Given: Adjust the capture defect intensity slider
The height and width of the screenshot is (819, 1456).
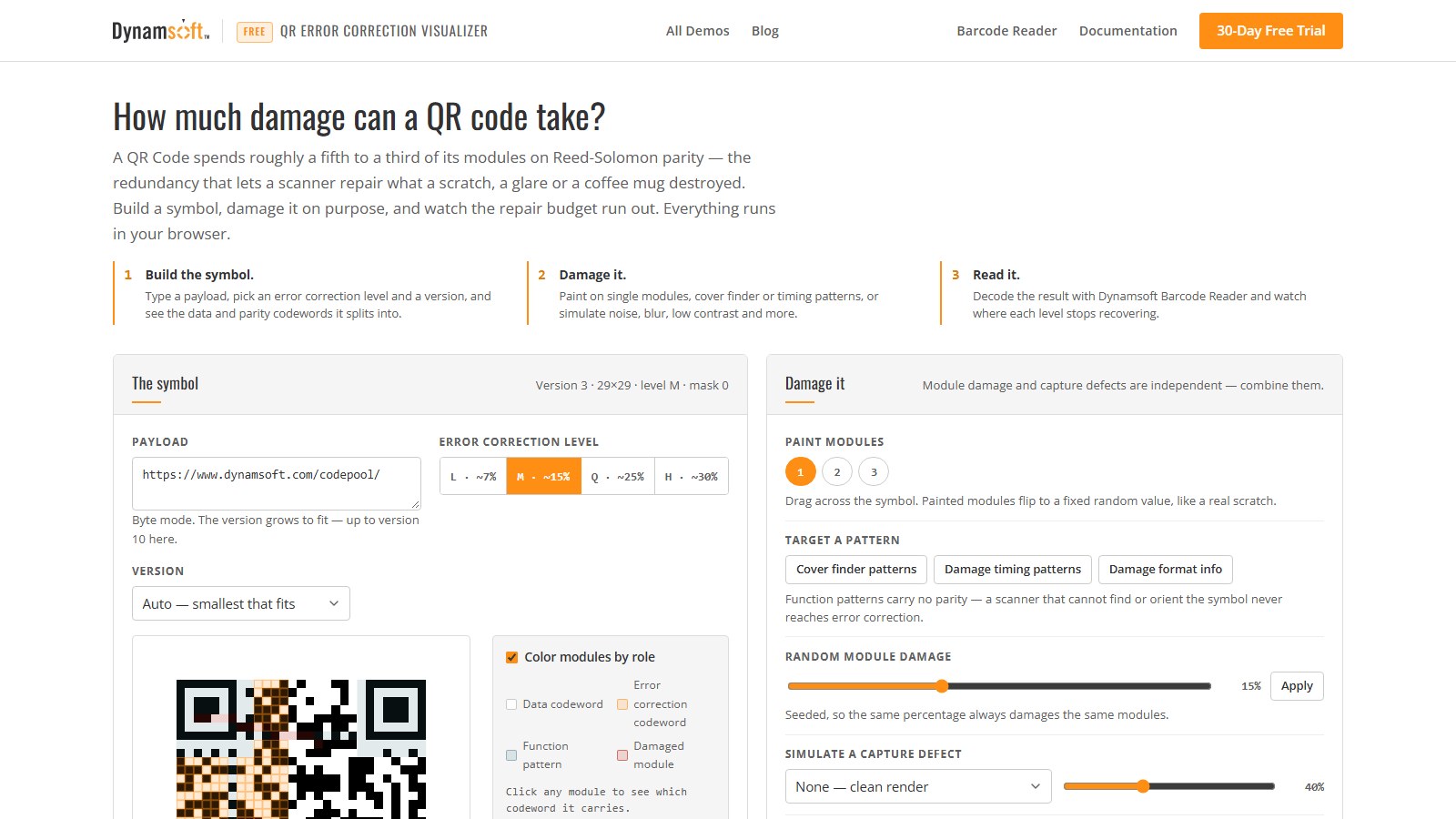Looking at the screenshot, I should 1169,786.
